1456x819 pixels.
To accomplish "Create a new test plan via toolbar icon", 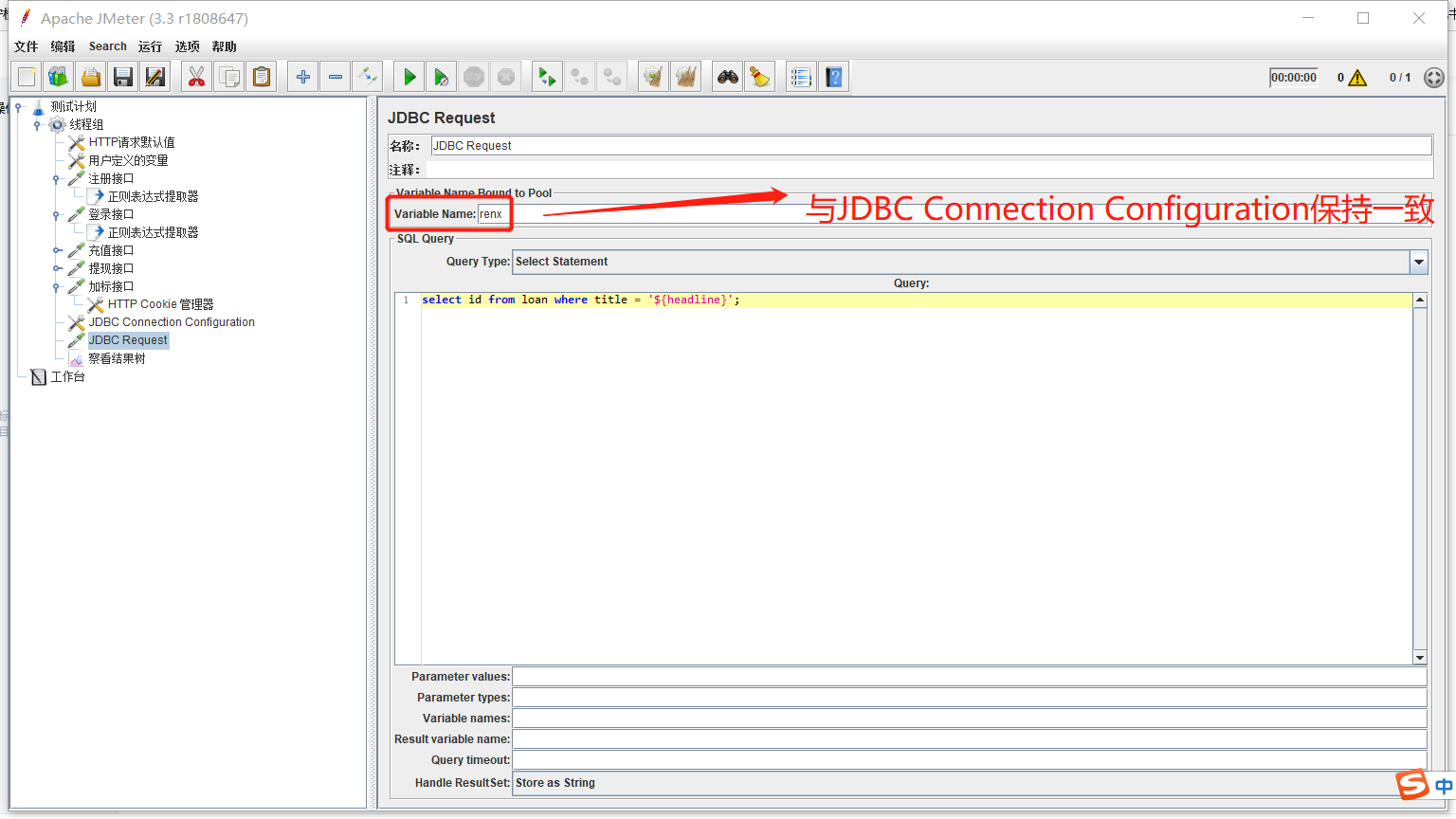I will 27,77.
